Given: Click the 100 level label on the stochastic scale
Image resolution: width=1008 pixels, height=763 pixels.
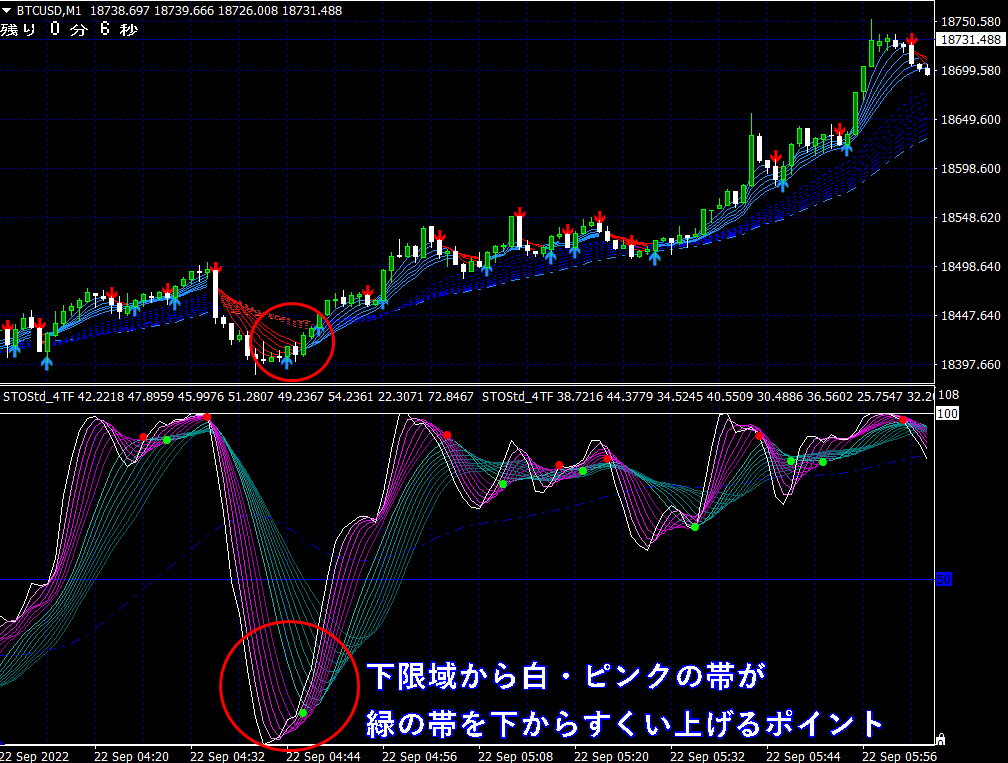Looking at the screenshot, I should click(x=947, y=413).
